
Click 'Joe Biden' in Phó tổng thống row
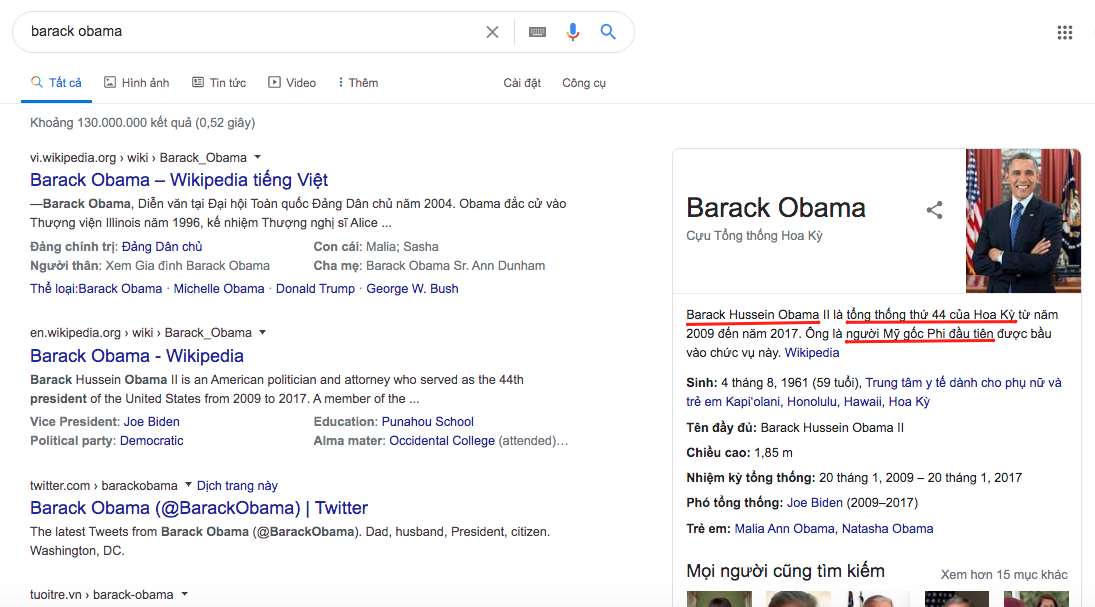[815, 503]
